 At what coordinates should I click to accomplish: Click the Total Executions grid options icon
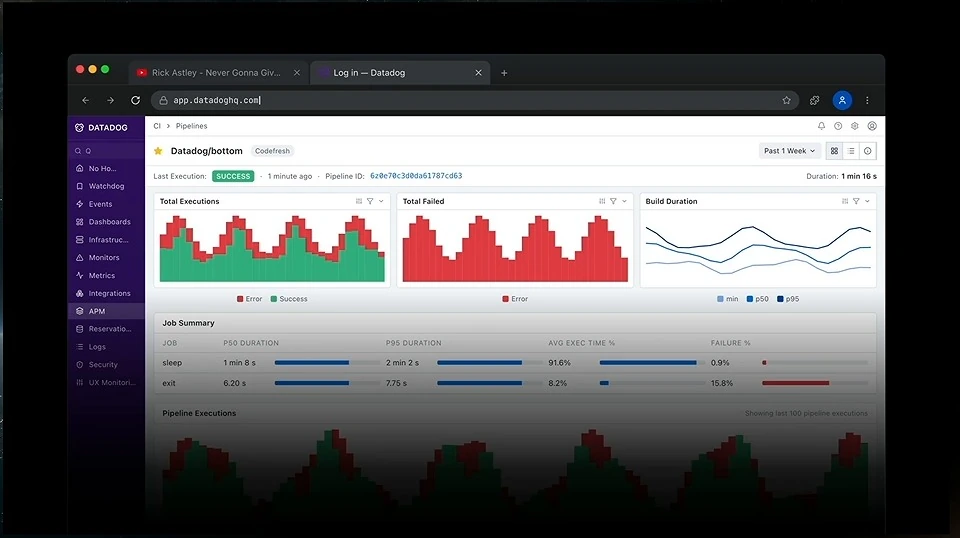tap(359, 201)
